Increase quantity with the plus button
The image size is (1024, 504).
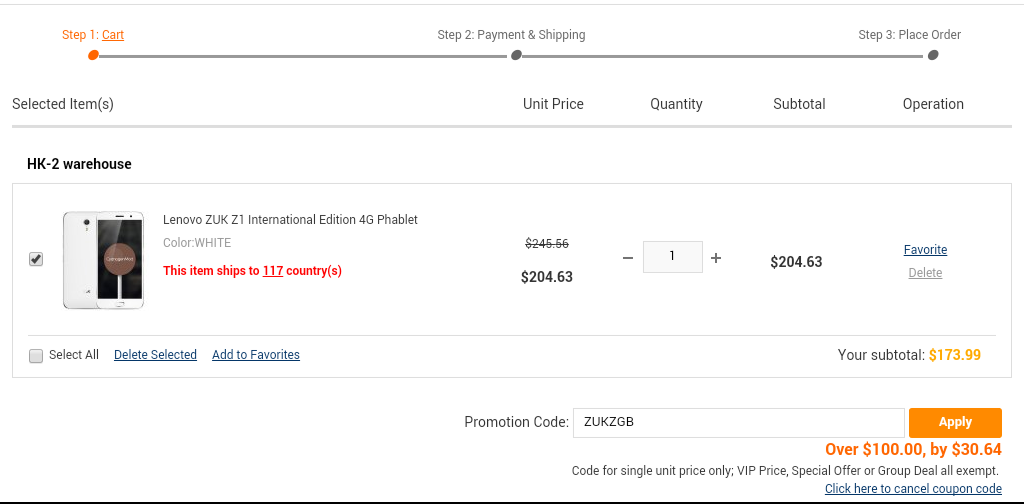point(716,258)
